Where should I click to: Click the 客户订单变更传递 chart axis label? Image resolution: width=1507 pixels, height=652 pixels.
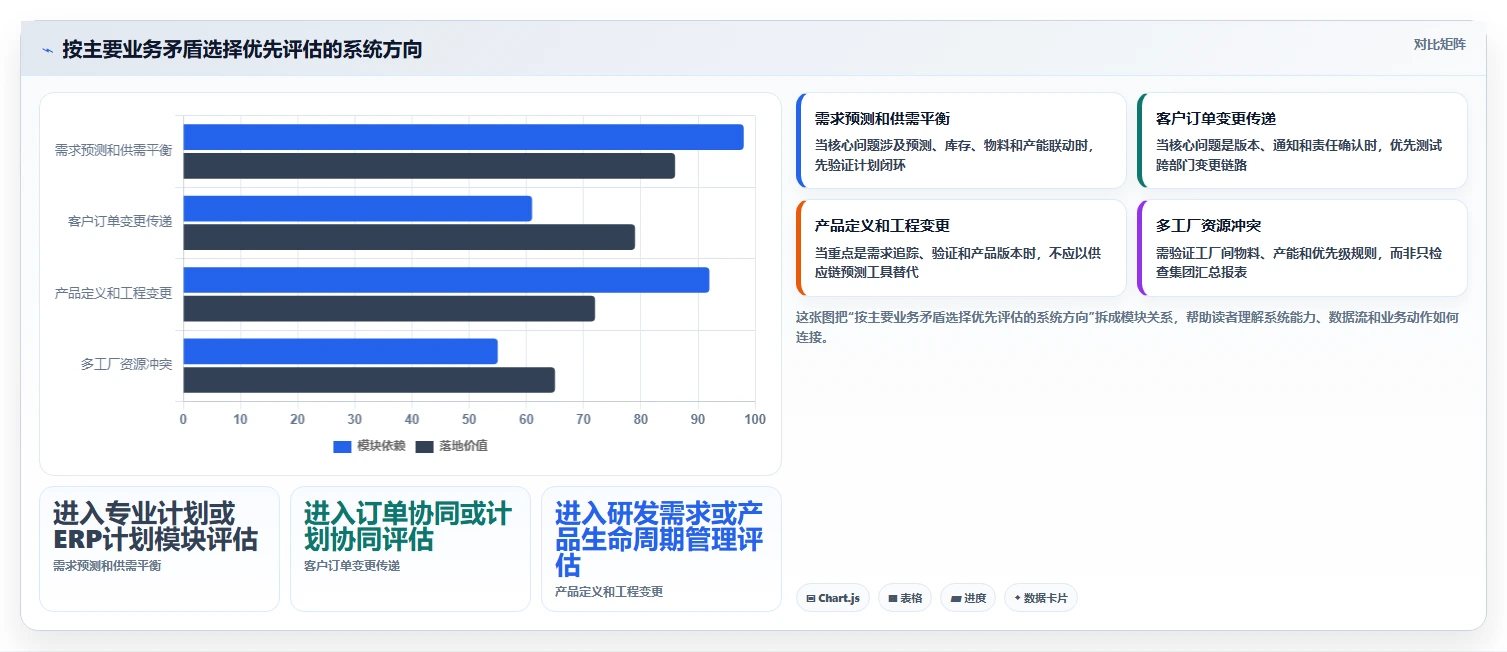(120, 222)
